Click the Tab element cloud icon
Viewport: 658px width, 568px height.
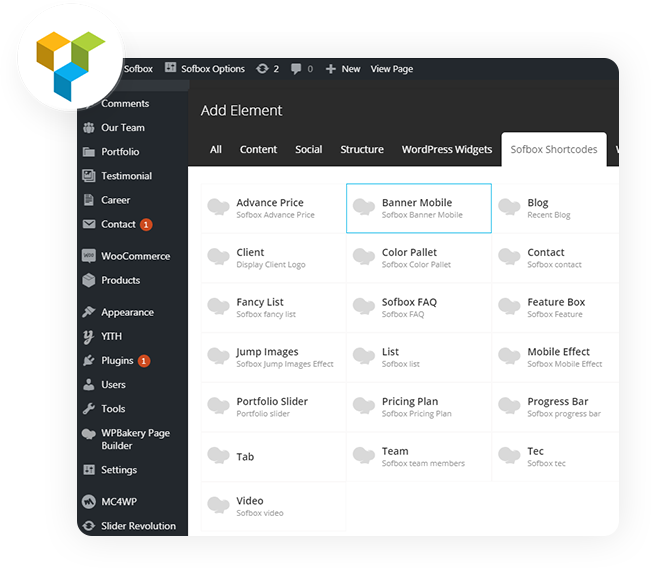pos(219,456)
